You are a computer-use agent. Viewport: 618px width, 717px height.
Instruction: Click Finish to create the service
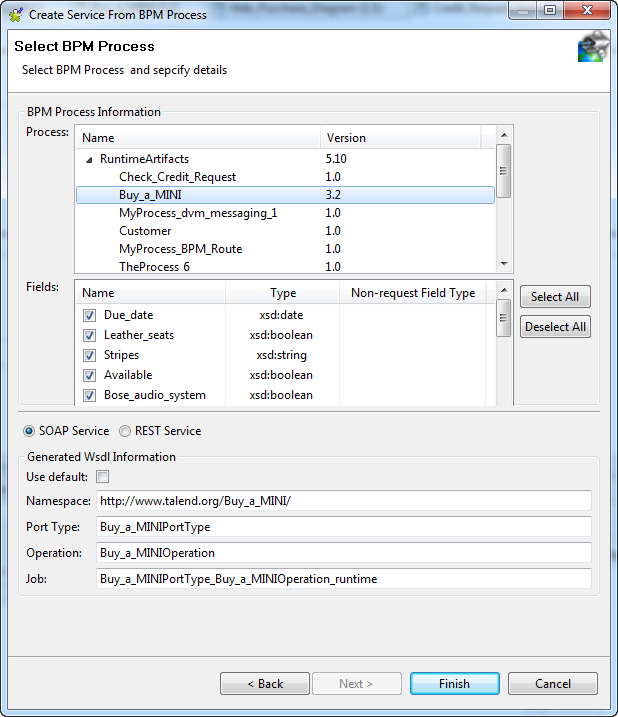[x=453, y=684]
